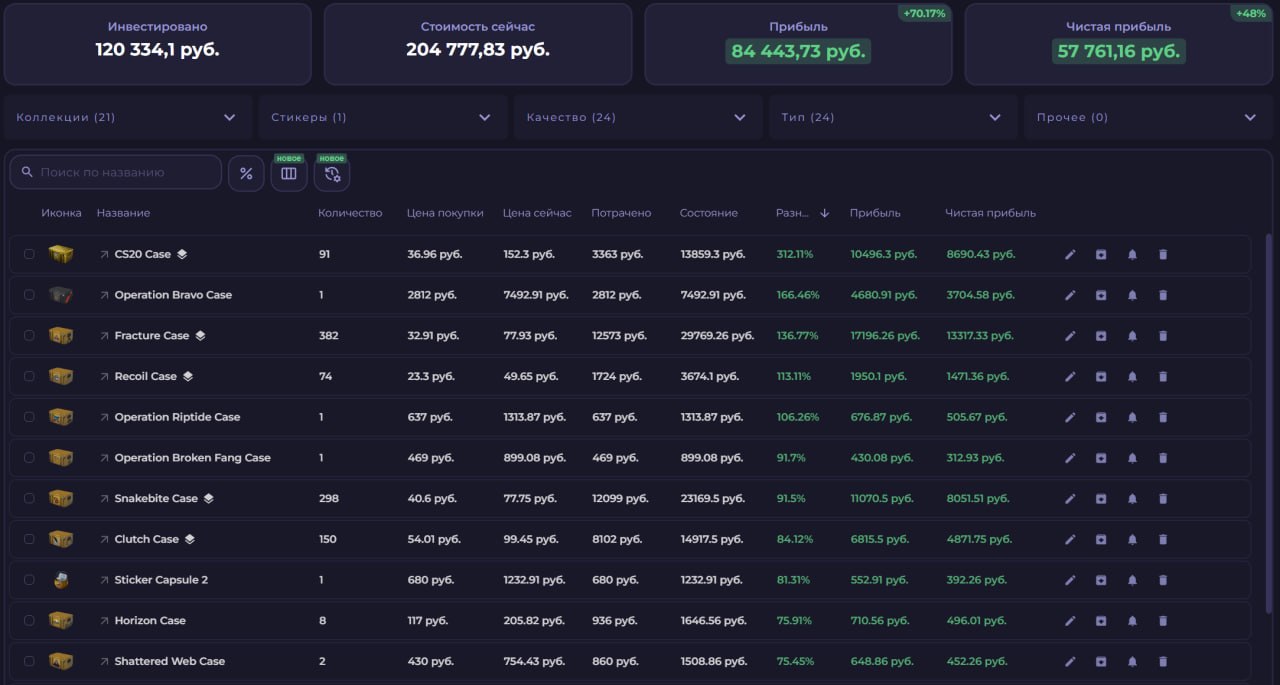Delete the Snakebite Case row with the trash icon

pos(1163,499)
